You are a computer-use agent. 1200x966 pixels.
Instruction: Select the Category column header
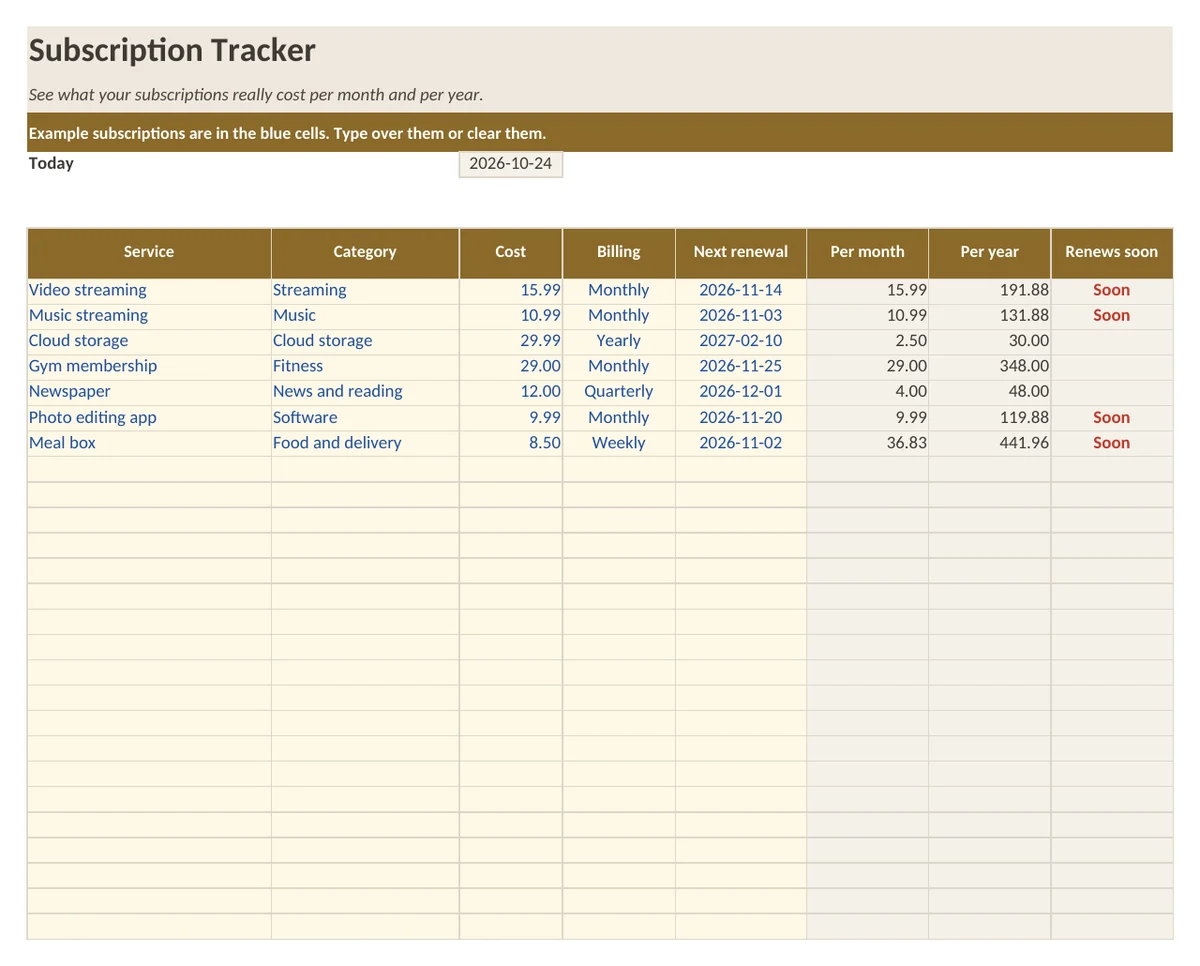(x=365, y=252)
